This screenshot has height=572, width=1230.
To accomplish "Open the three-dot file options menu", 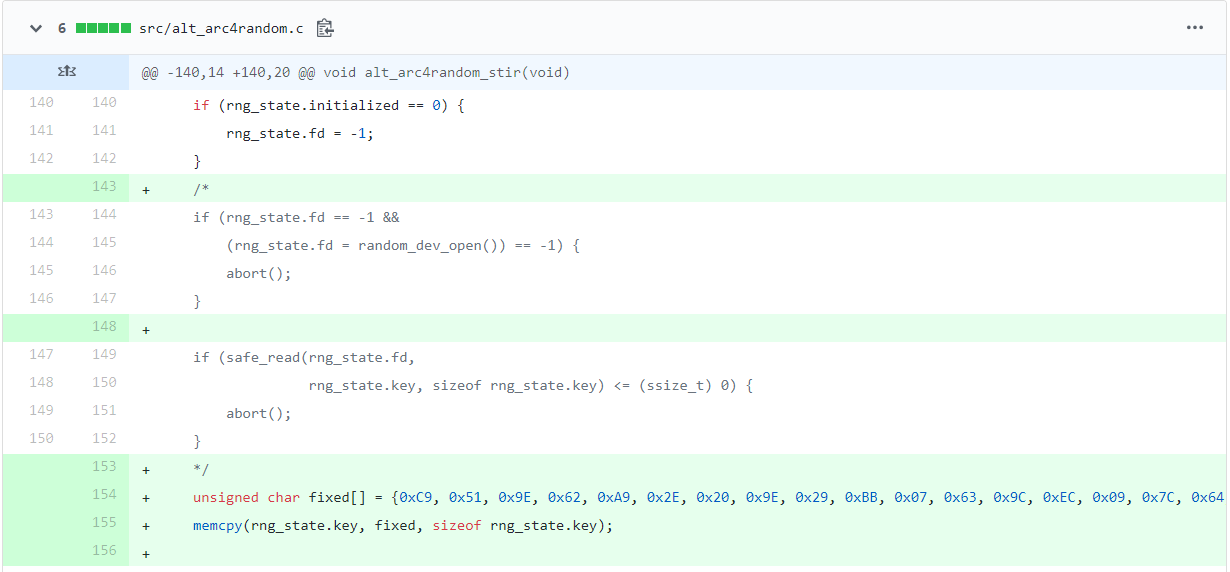I will [1195, 28].
